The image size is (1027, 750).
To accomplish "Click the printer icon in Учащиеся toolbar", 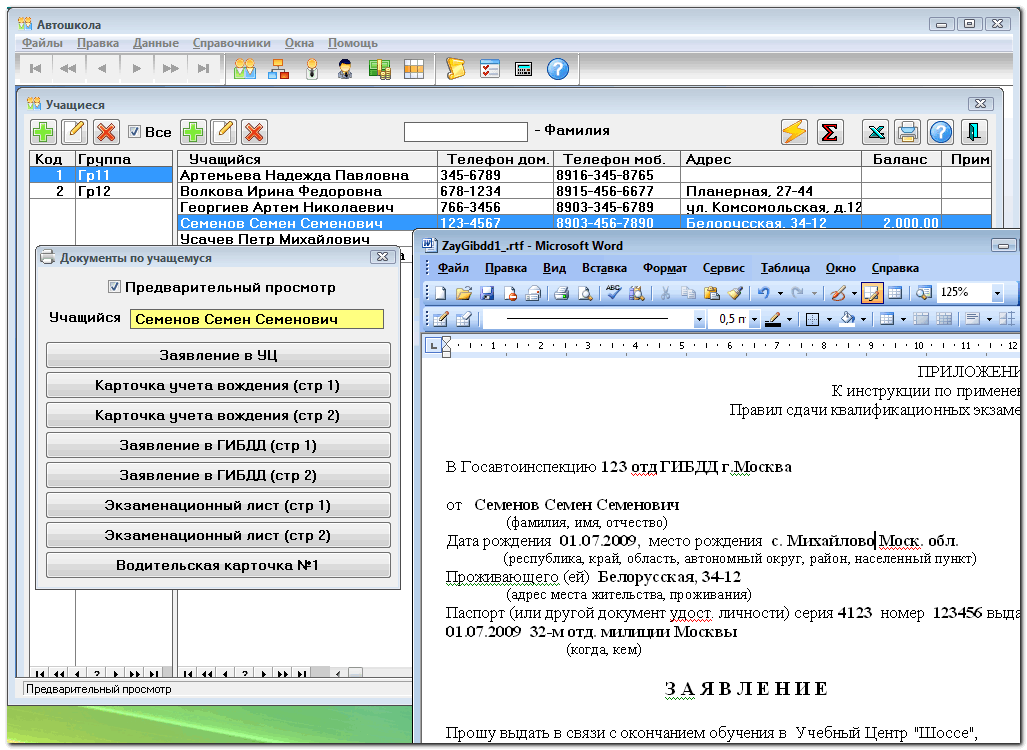I will (x=907, y=132).
